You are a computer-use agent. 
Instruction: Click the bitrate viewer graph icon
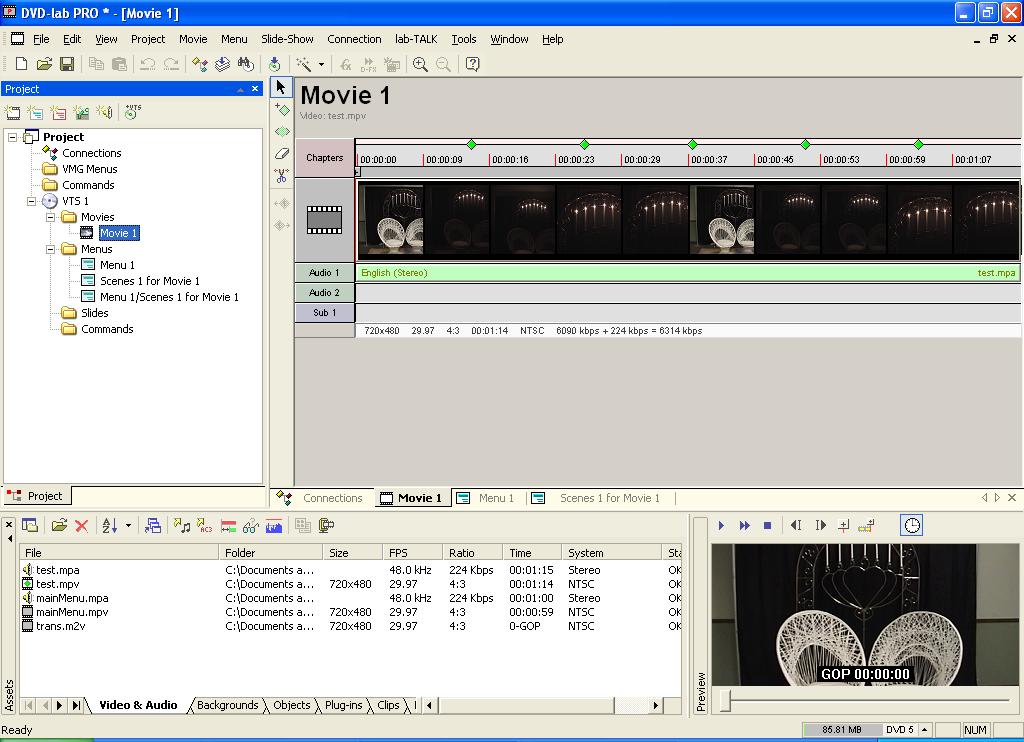pyautogui.click(x=274, y=526)
